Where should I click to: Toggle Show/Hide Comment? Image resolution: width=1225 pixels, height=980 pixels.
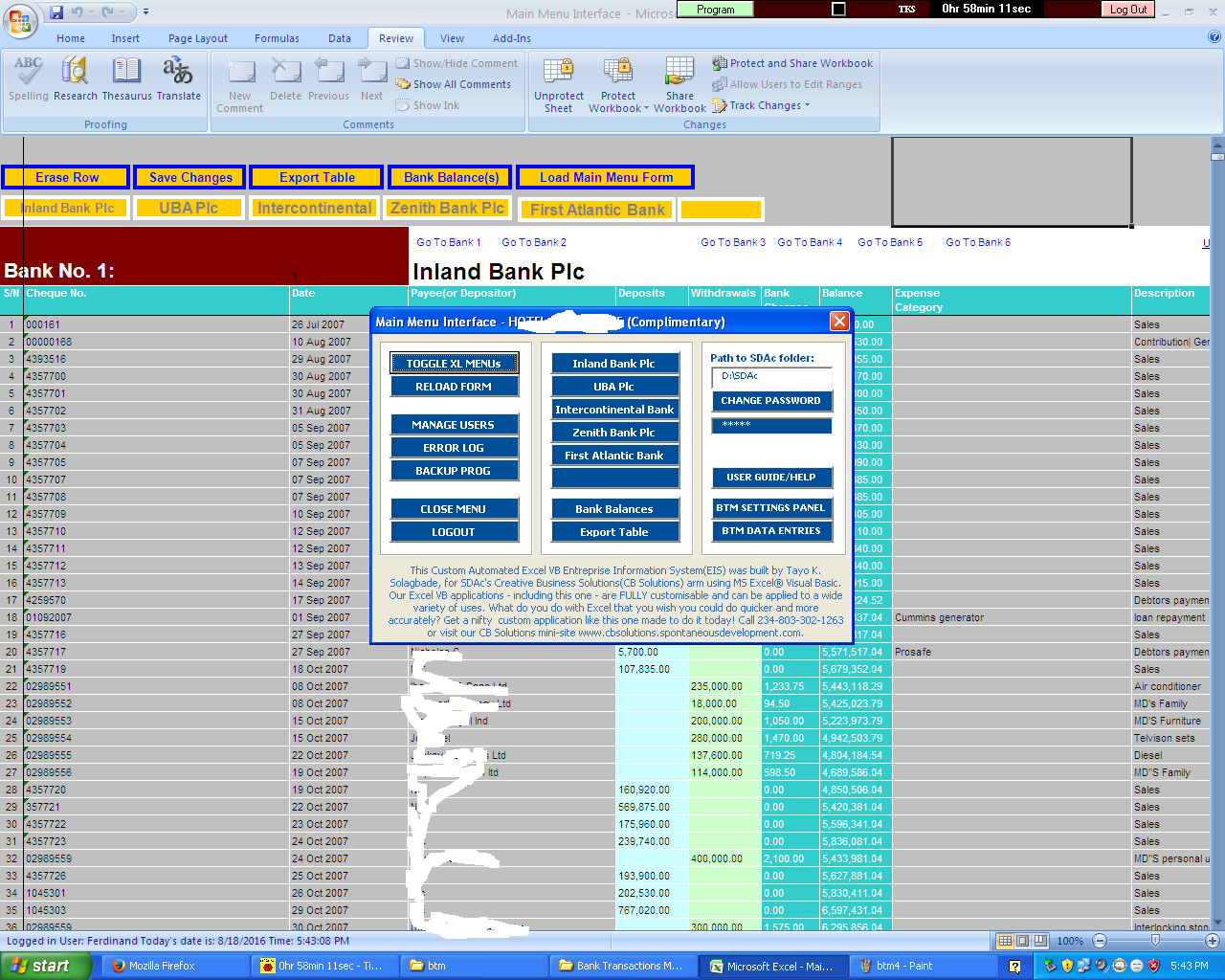pos(457,63)
